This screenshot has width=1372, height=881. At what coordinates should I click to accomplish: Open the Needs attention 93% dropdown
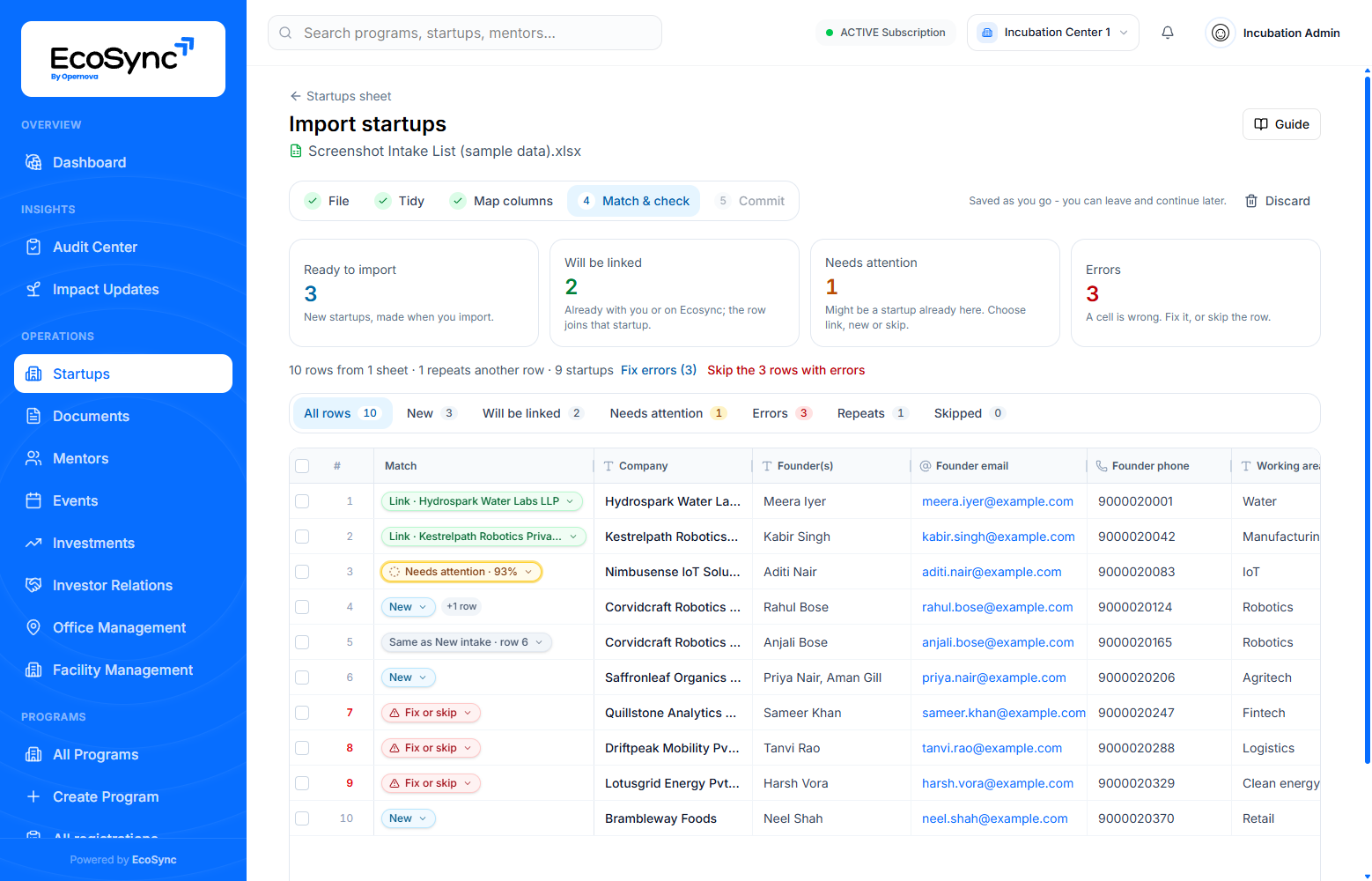pyautogui.click(x=461, y=572)
